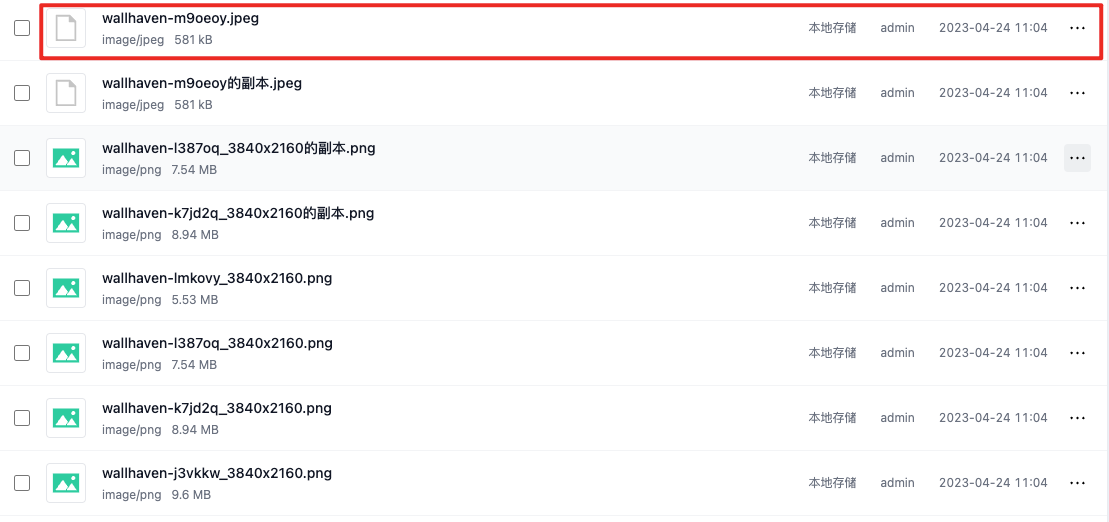Click the file icon of wallhaven-m9oeoy的副本.jpeg

pos(66,93)
